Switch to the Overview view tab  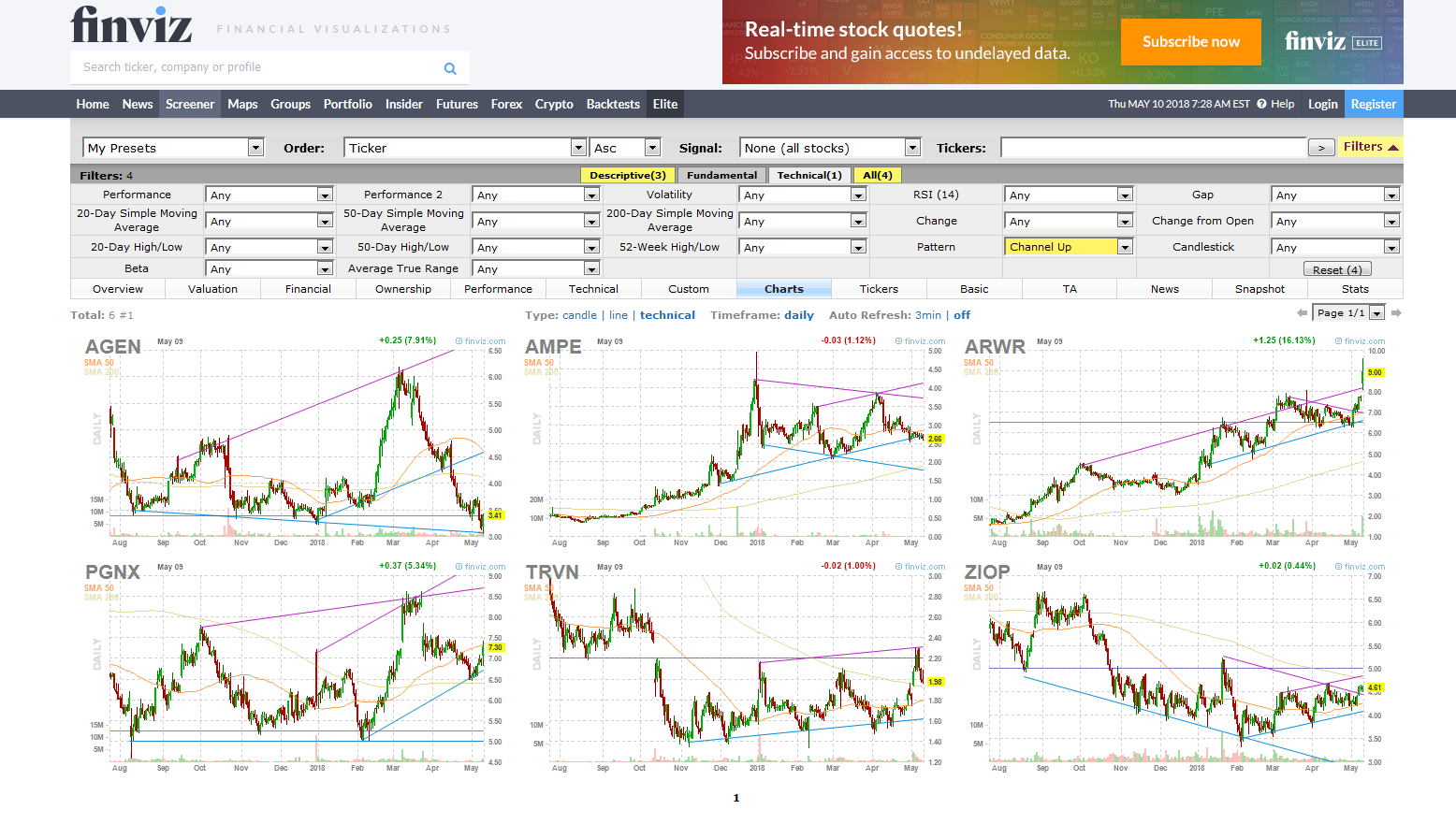(118, 289)
